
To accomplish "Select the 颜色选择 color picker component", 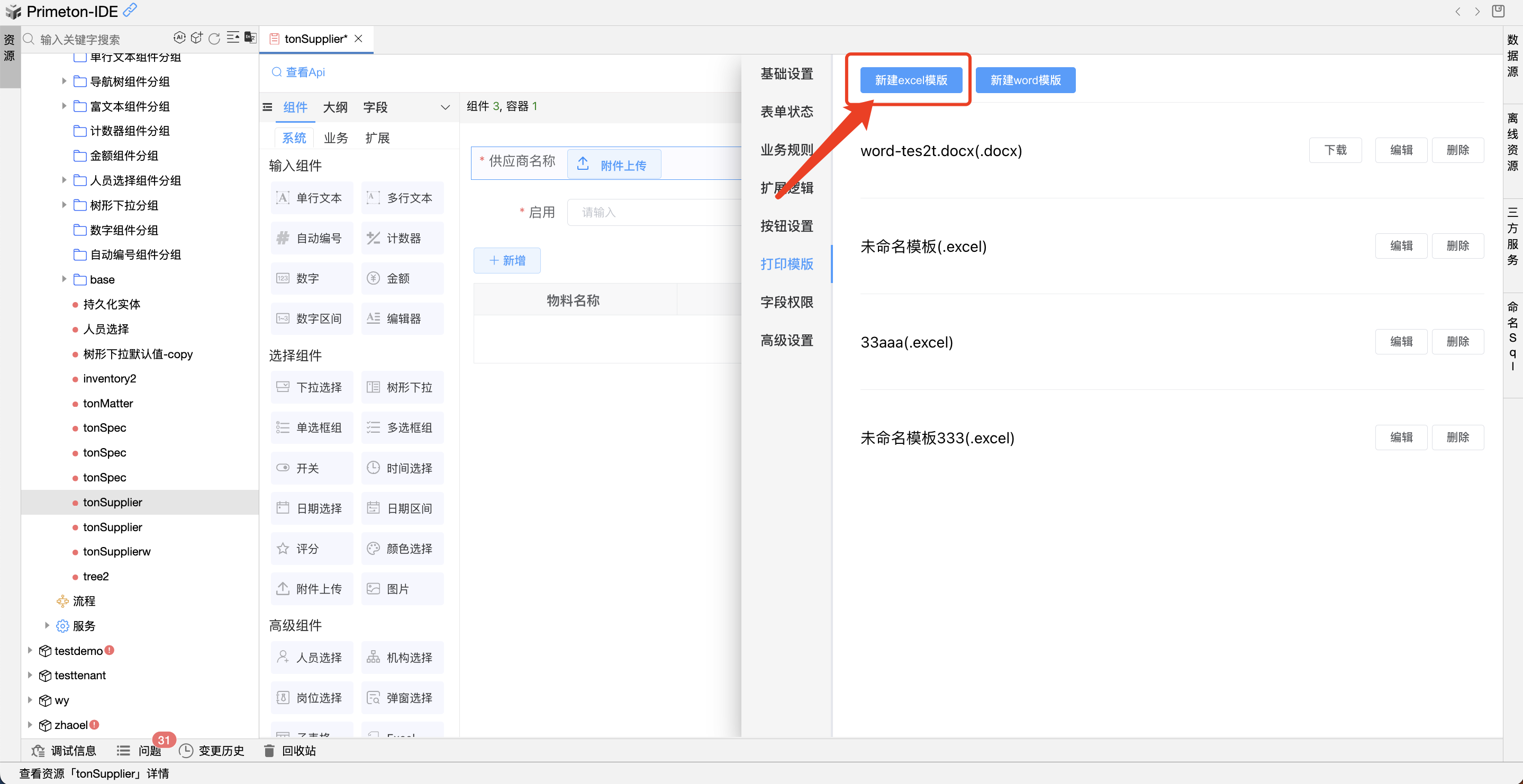I will click(402, 549).
